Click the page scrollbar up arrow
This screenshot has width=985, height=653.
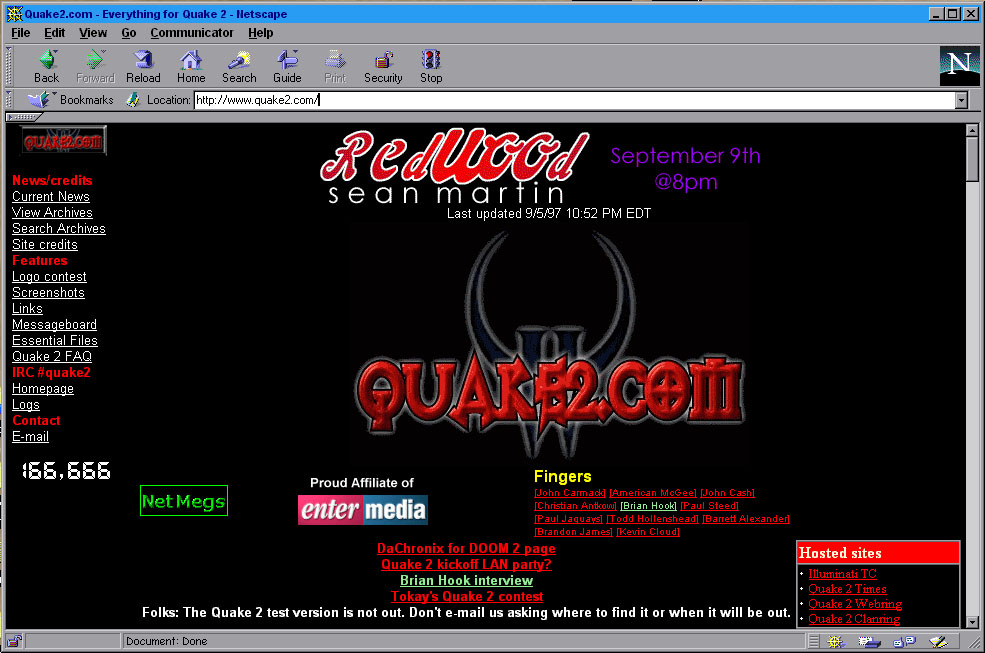(x=972, y=130)
